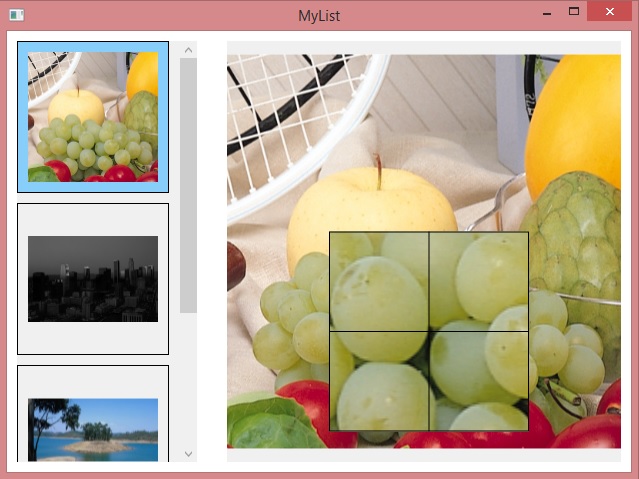Maximize the MyList window
This screenshot has width=639, height=479.
[574, 13]
